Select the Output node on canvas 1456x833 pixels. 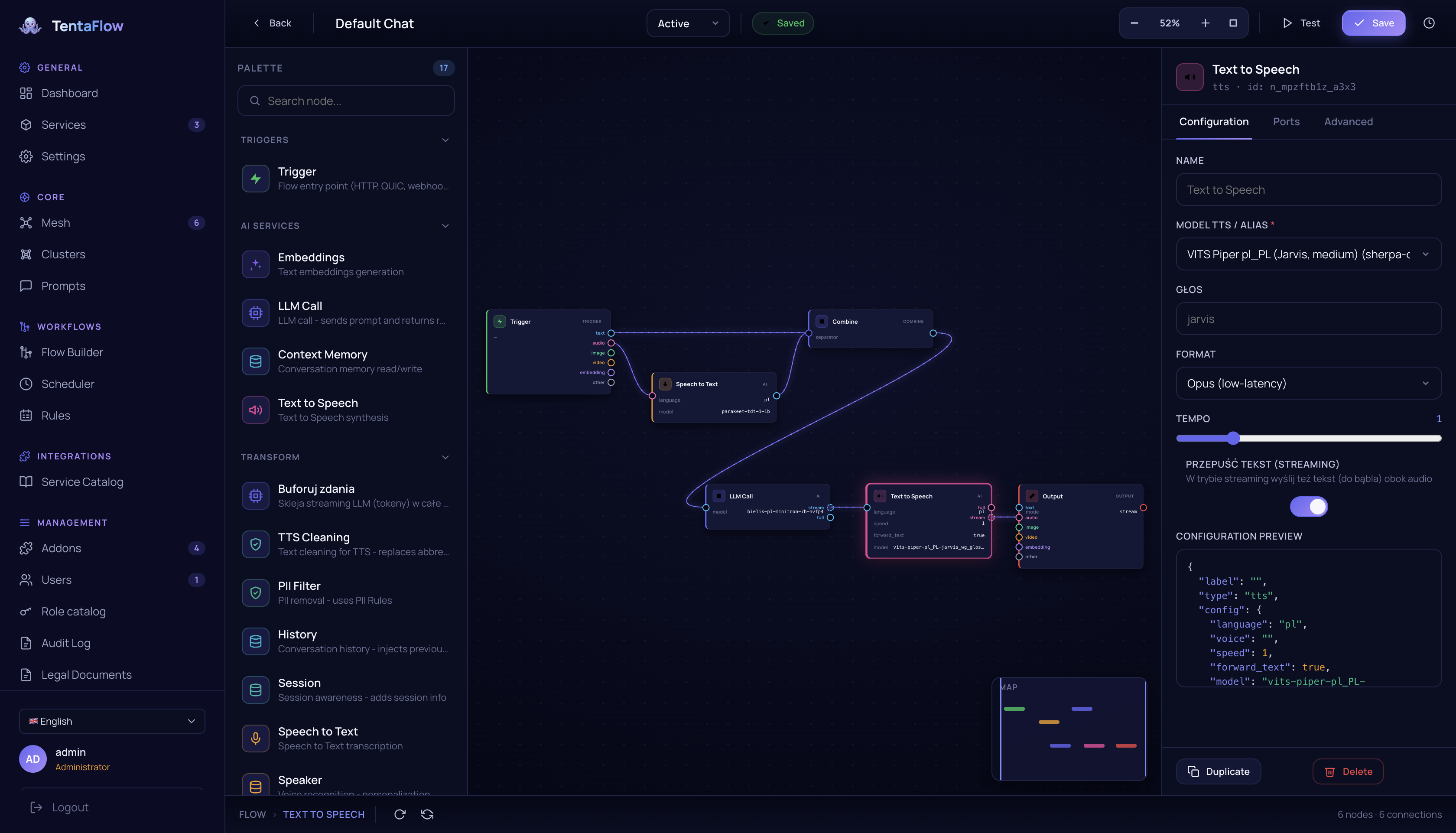tap(1080, 526)
